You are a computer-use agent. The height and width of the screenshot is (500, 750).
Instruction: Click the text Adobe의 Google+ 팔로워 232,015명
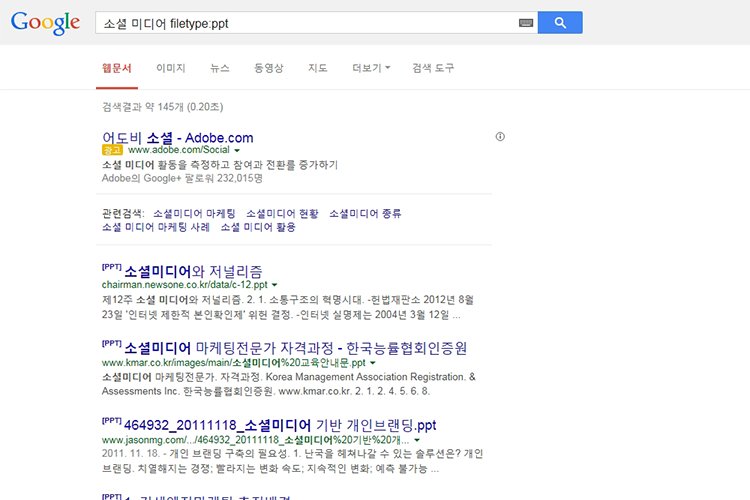182,178
